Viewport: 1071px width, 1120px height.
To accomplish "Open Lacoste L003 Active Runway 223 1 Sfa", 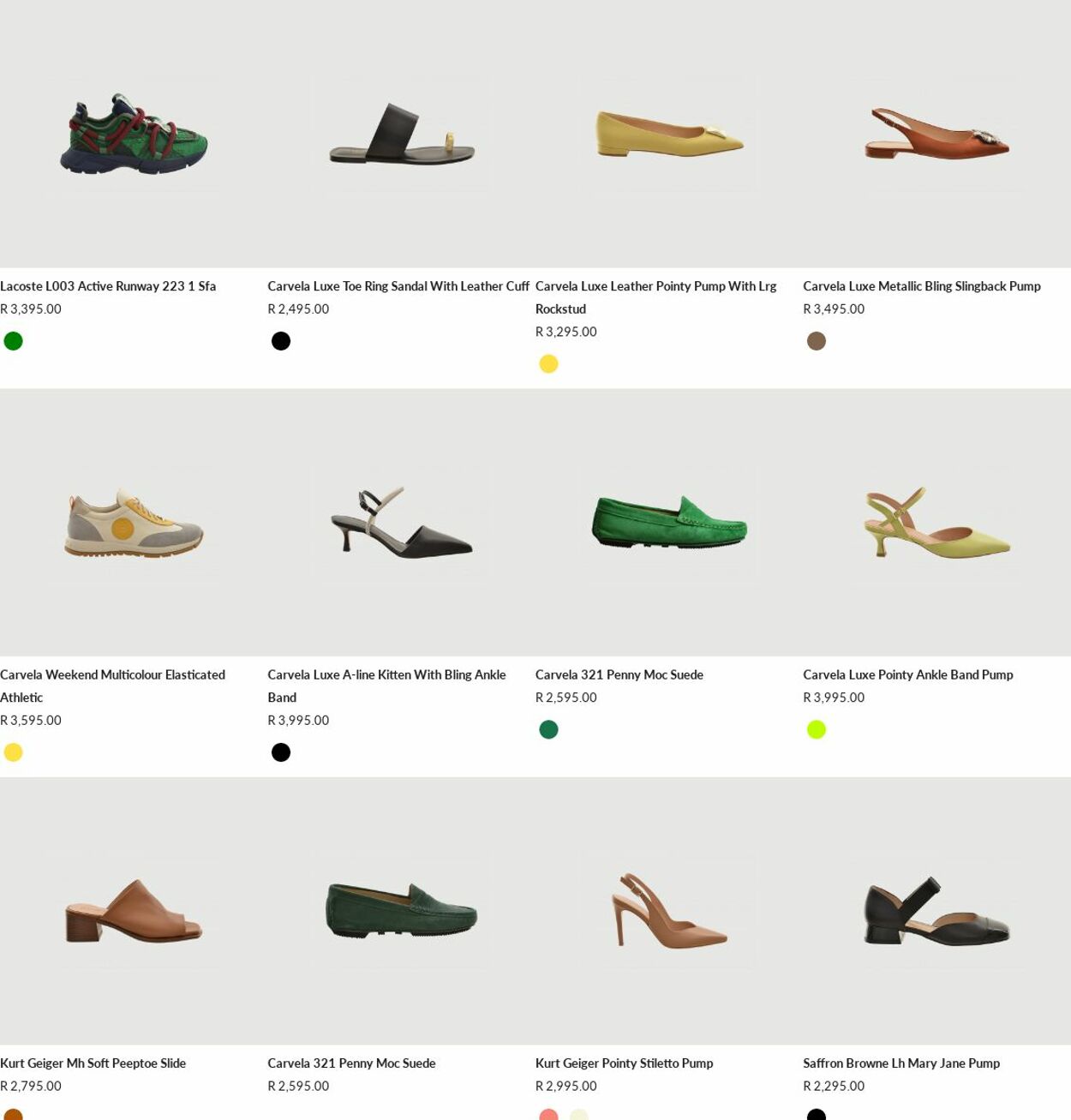I will [x=108, y=286].
